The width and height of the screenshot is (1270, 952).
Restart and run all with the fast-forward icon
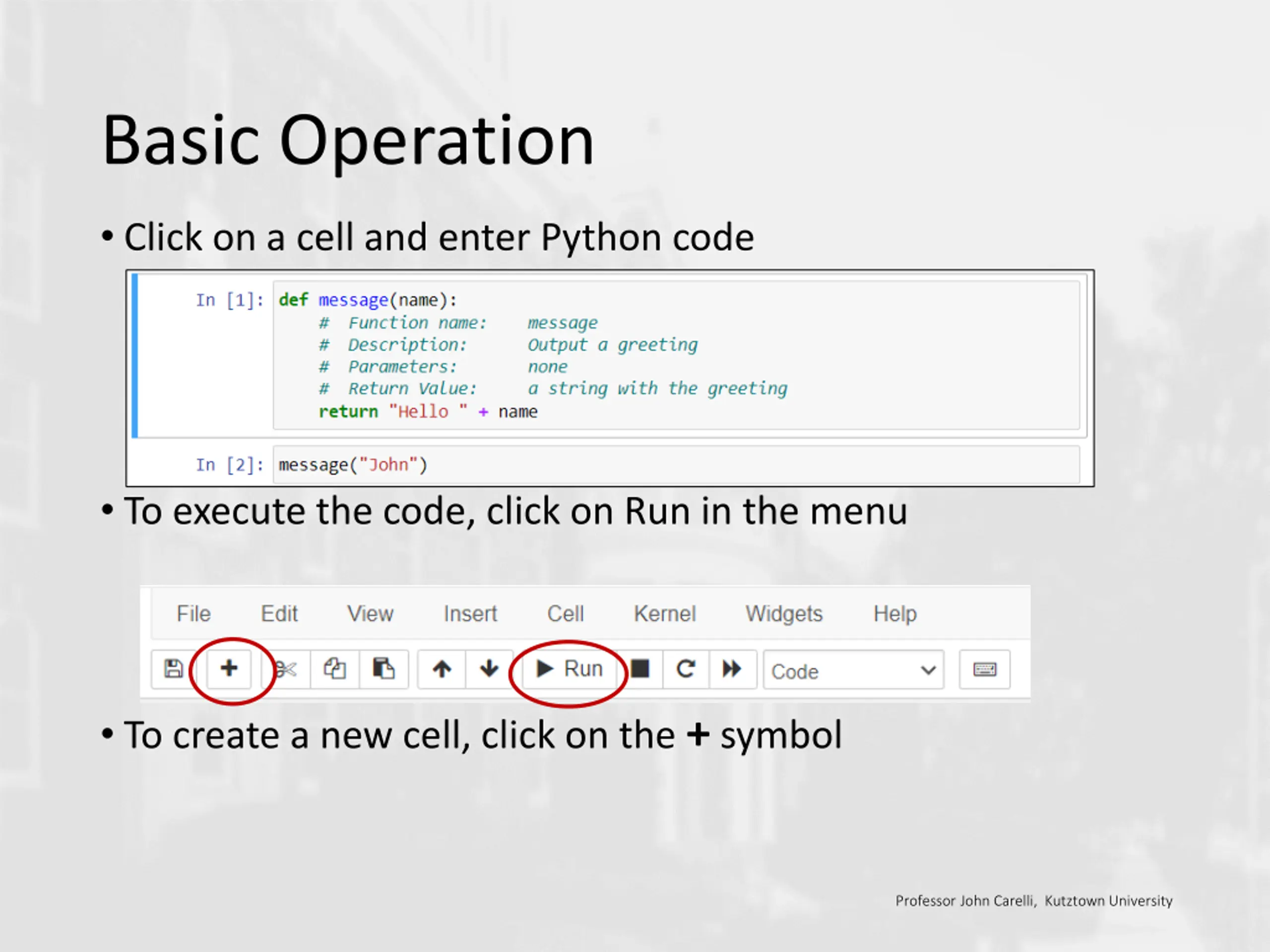(732, 669)
